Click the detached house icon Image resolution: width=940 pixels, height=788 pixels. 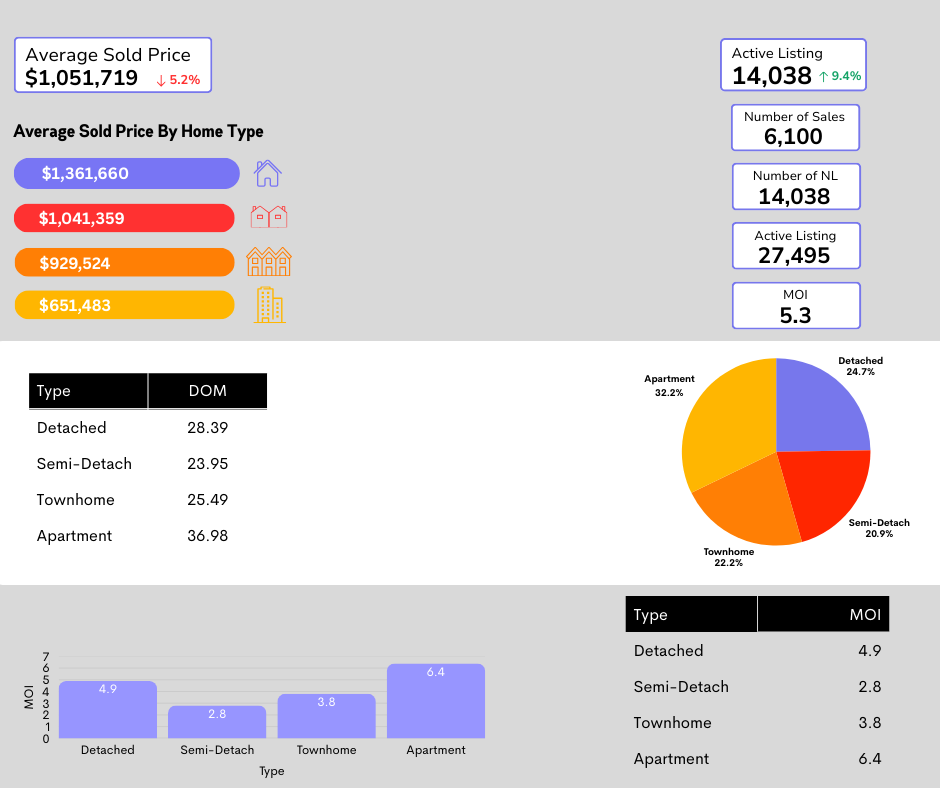[267, 174]
